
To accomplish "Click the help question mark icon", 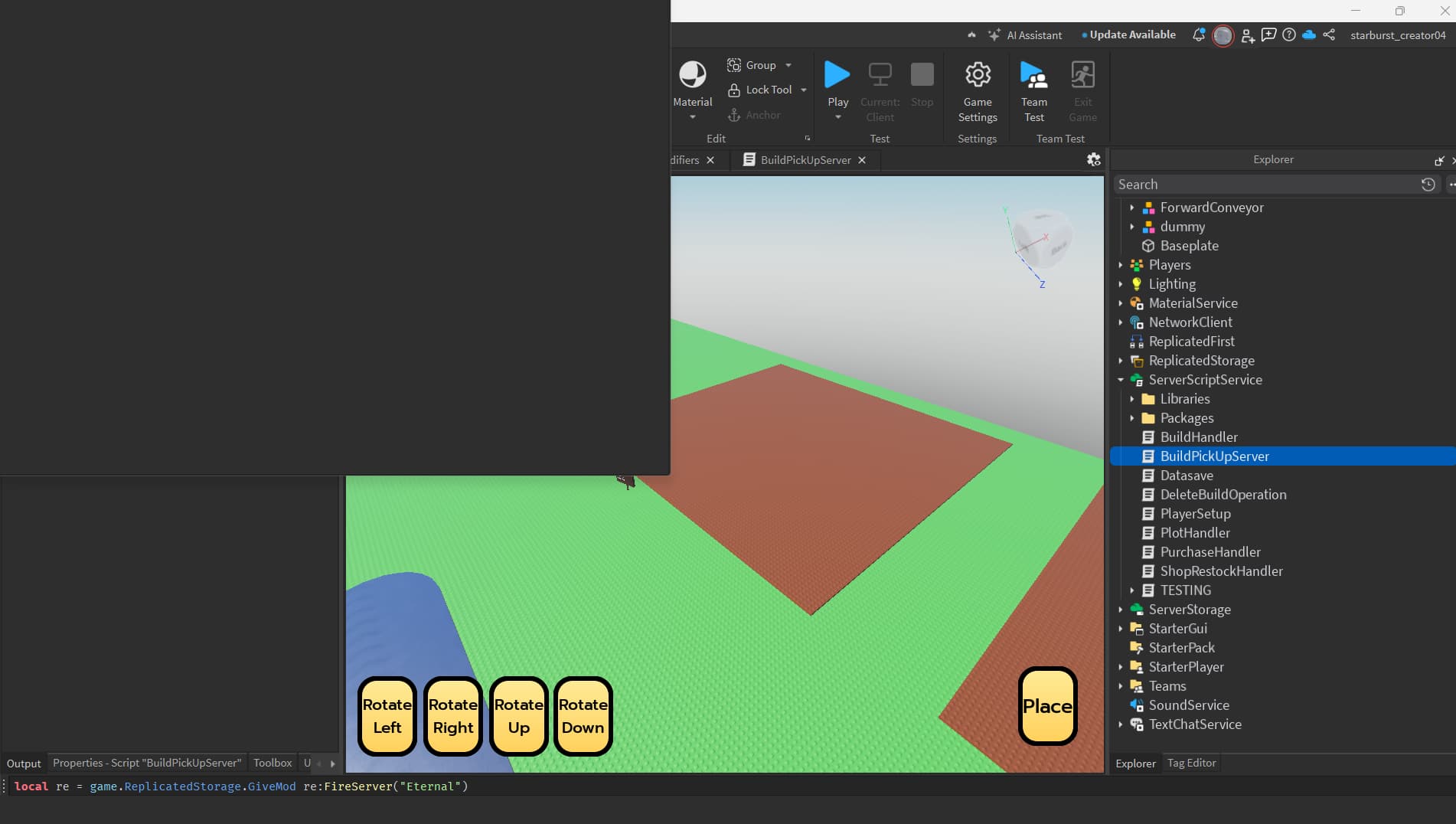I will click(1289, 34).
